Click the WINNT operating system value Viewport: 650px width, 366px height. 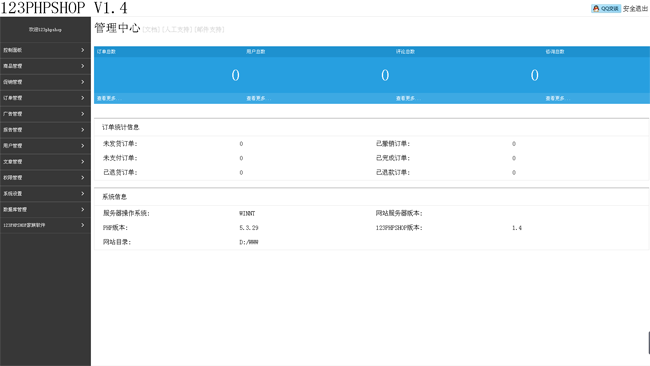click(x=247, y=213)
